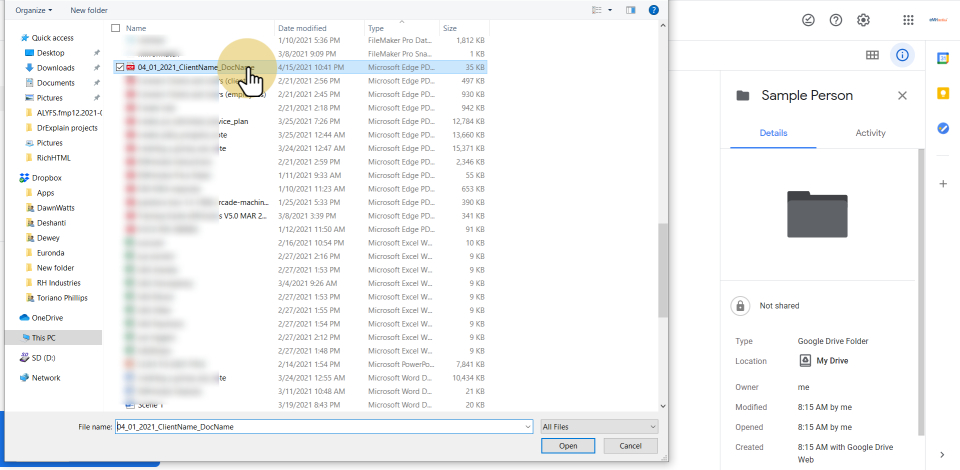Viewport: 960px width, 470px height.
Task: Open the Organize dropdown menu
Action: [34, 10]
